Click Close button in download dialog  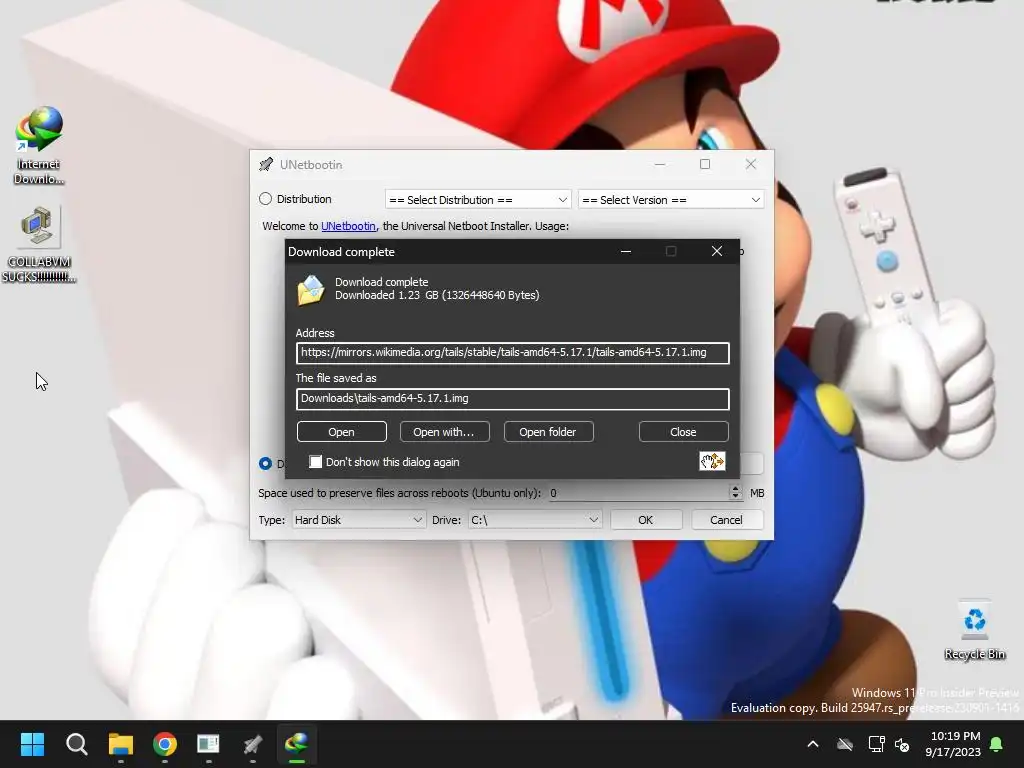tap(683, 432)
